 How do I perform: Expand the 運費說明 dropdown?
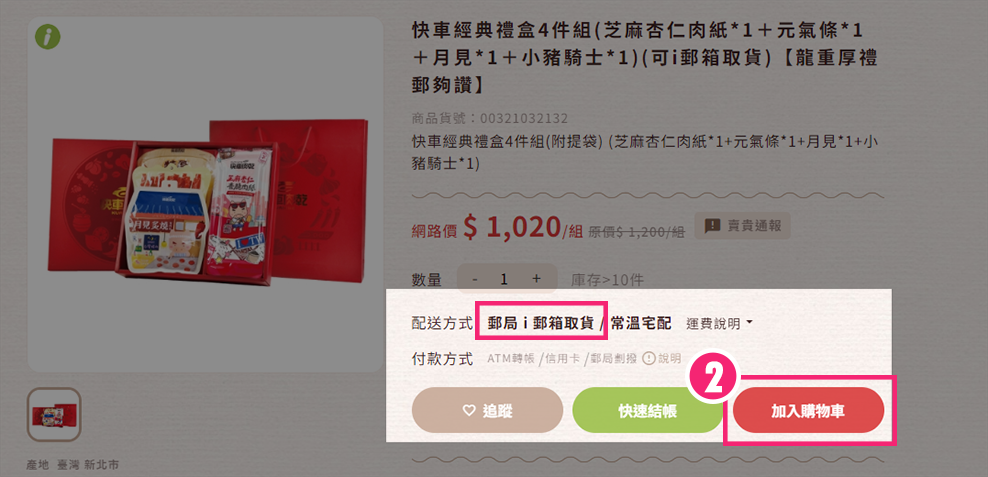click(719, 324)
